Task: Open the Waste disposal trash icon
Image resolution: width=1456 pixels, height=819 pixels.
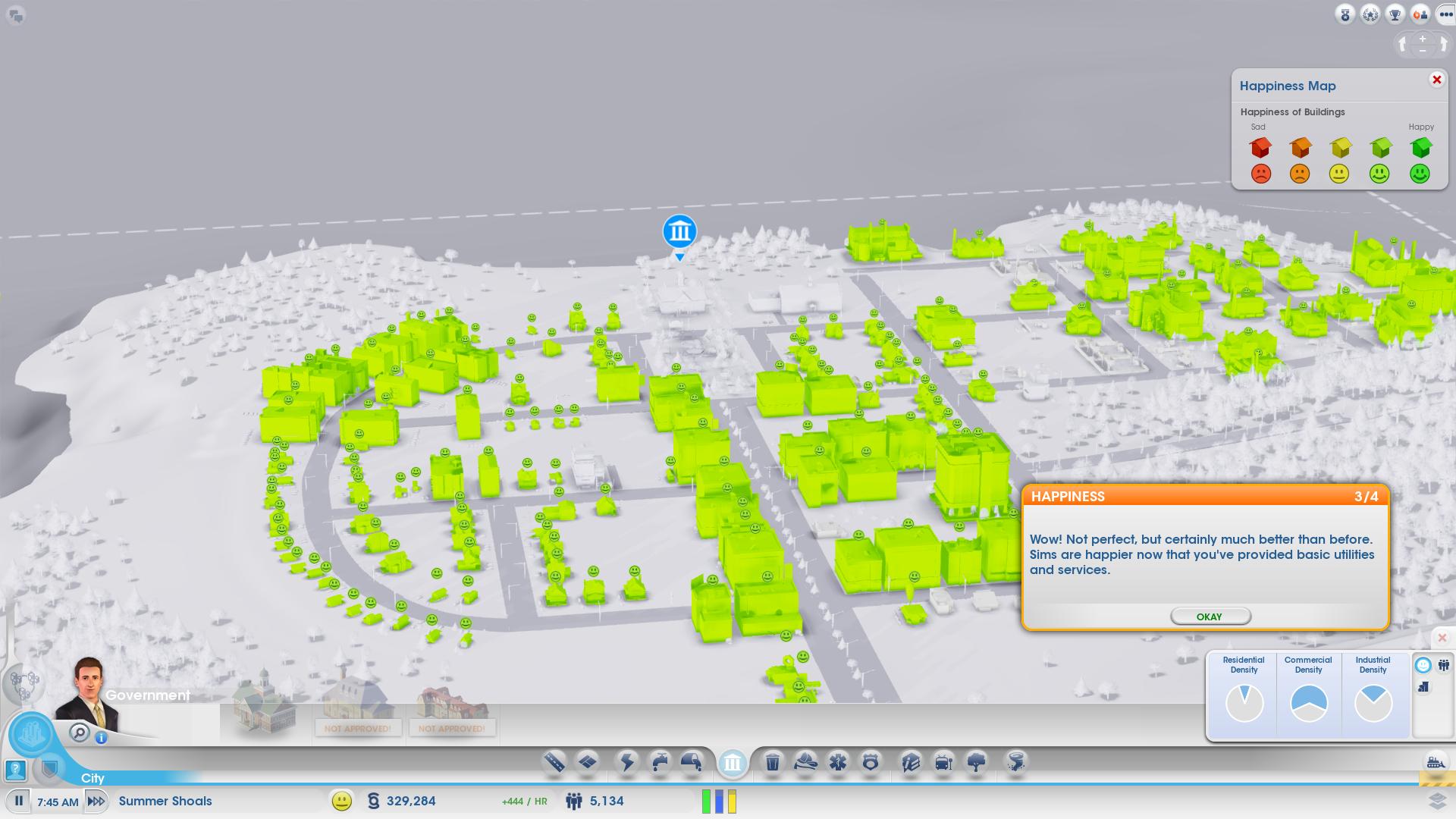Action: point(772,761)
